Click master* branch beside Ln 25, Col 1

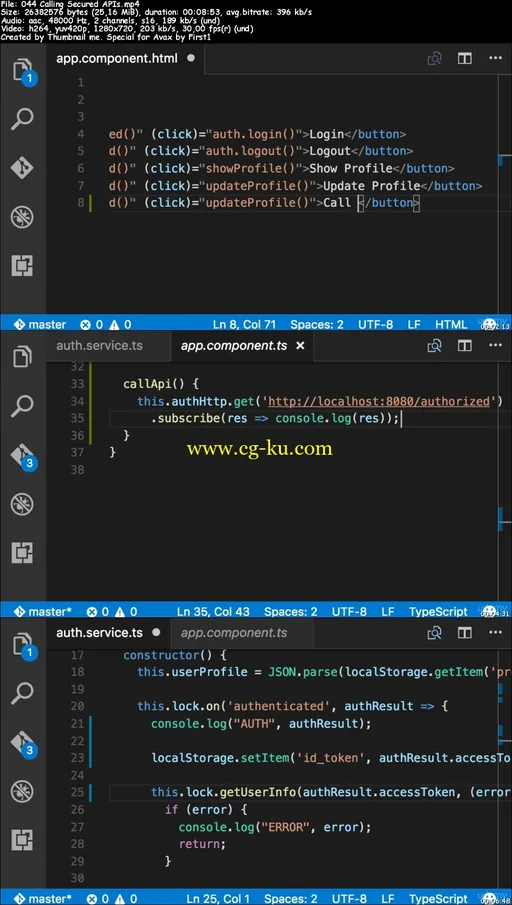(43, 899)
